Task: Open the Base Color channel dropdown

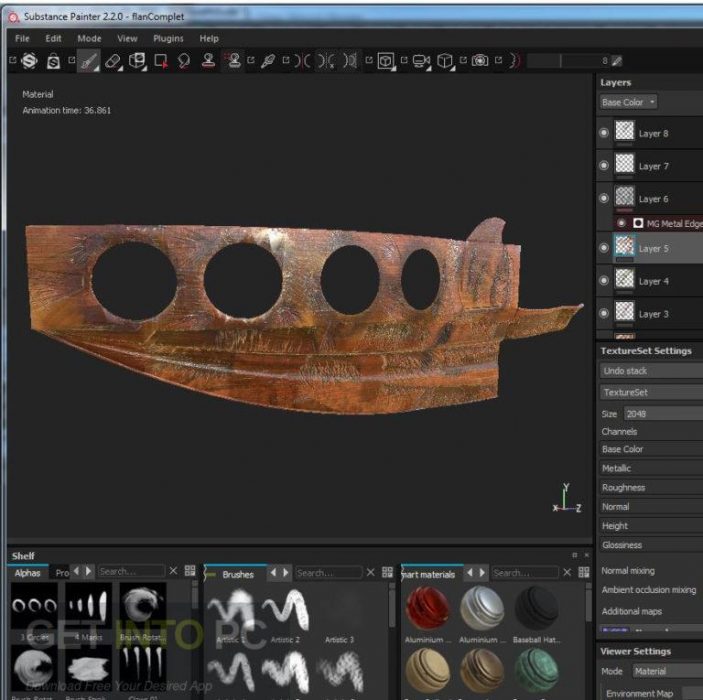Action: [x=628, y=102]
